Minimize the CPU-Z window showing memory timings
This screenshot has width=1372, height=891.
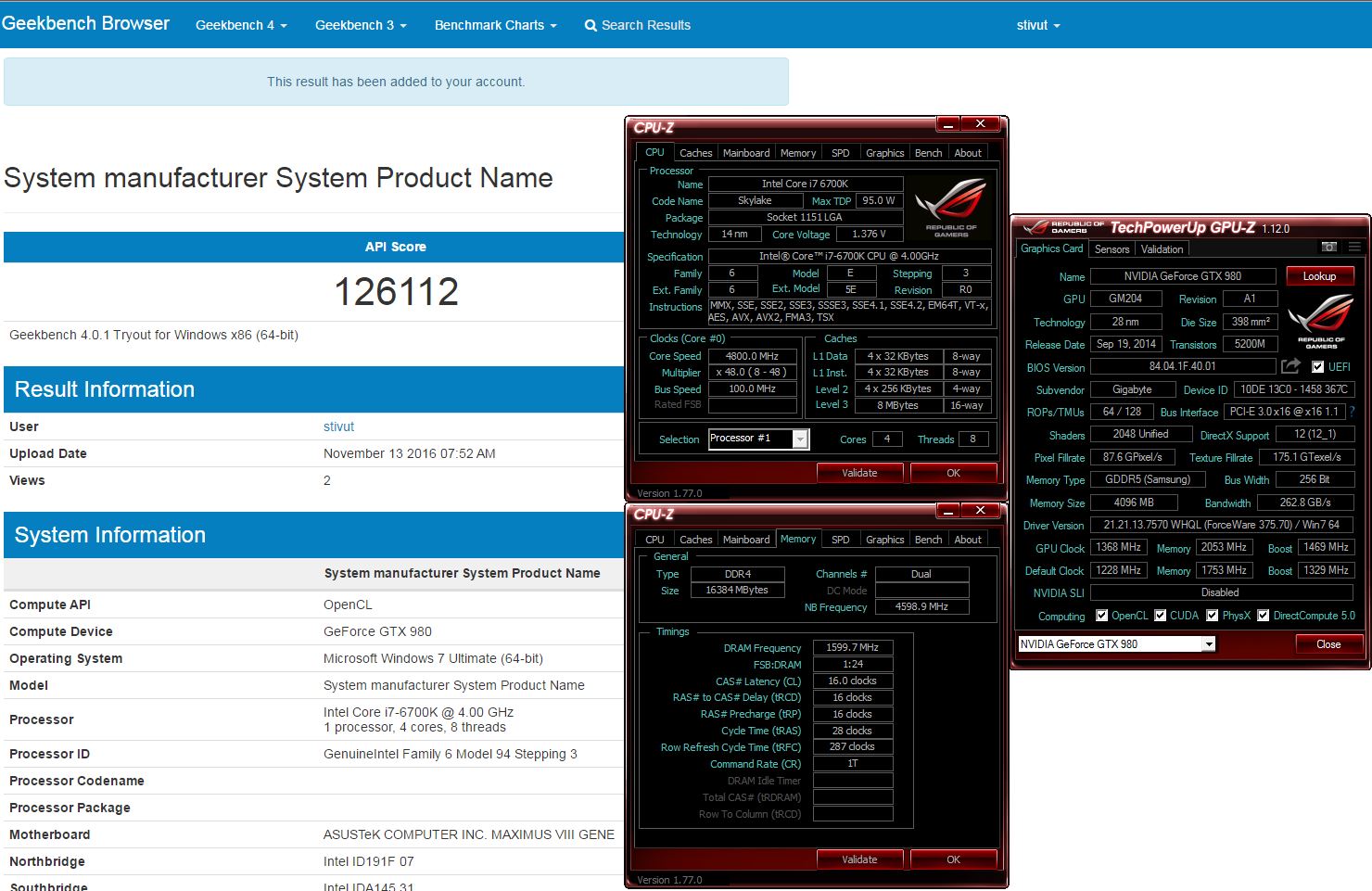[948, 510]
